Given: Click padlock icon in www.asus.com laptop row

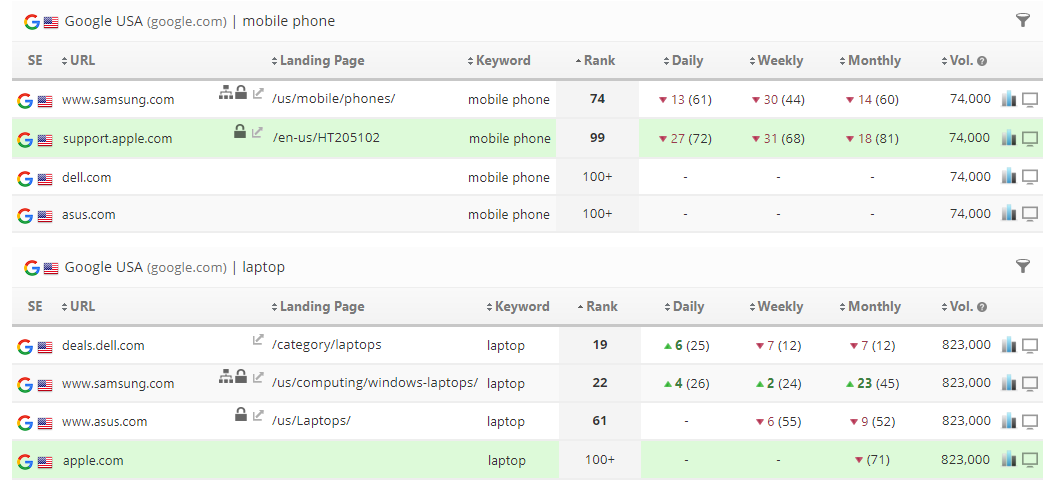Looking at the screenshot, I should pos(240,415).
